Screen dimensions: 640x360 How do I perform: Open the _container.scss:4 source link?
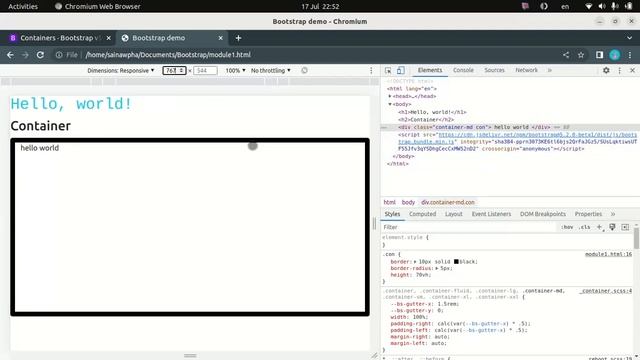point(605,291)
